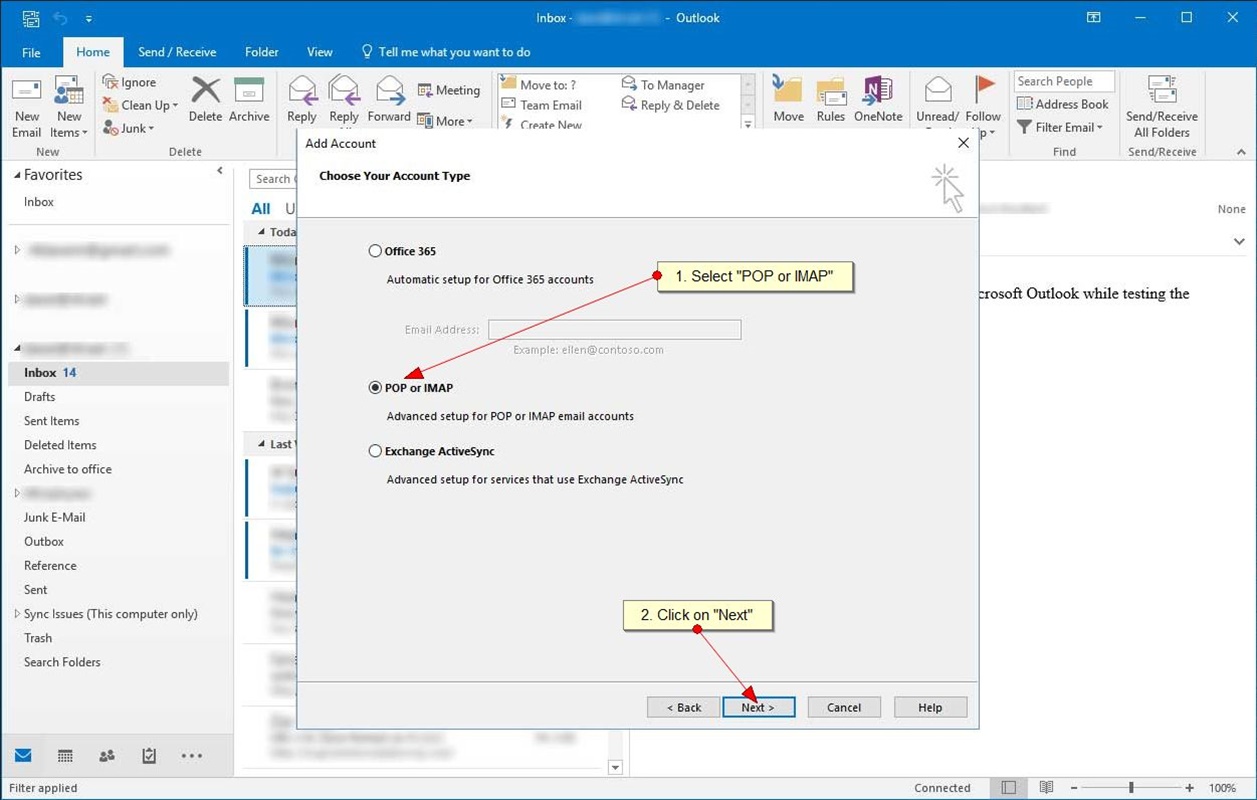Screen dimensions: 1257x800
Task: Select the POP or IMAP radio button
Action: click(375, 387)
